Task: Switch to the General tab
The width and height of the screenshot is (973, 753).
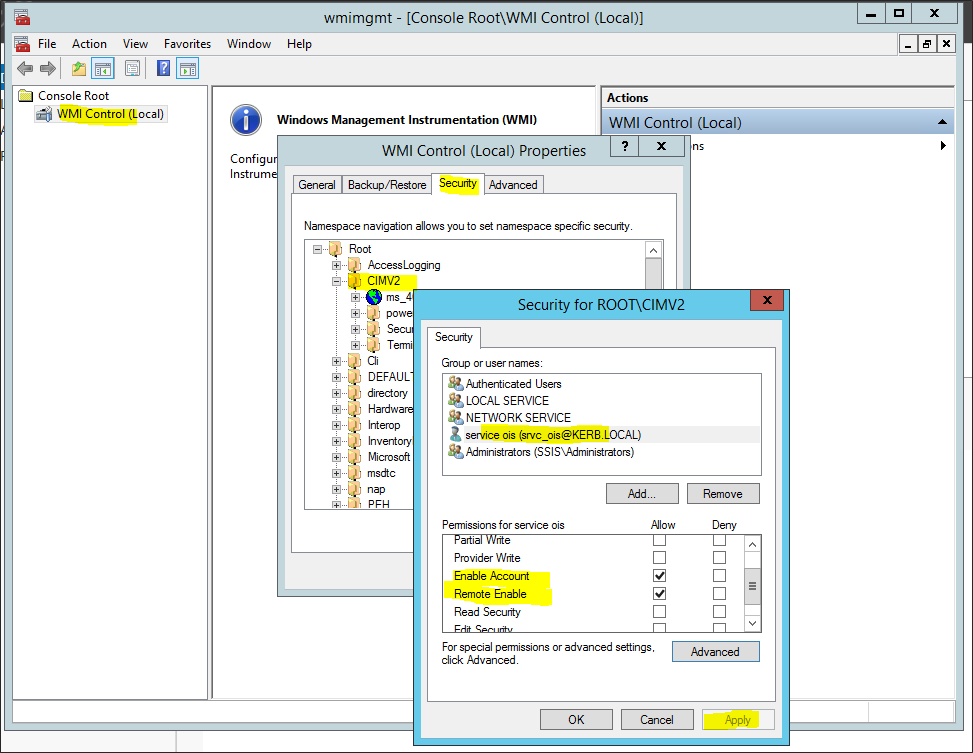Action: point(316,185)
